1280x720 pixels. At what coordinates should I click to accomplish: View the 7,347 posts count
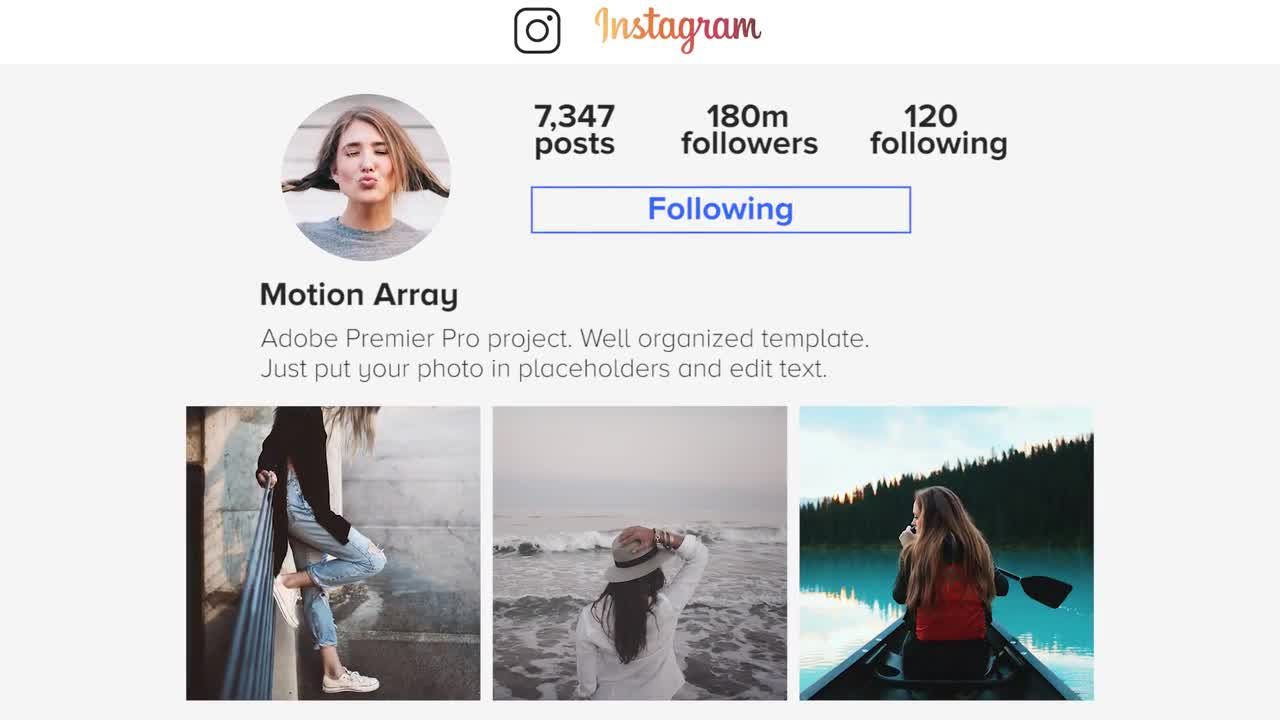coord(574,129)
